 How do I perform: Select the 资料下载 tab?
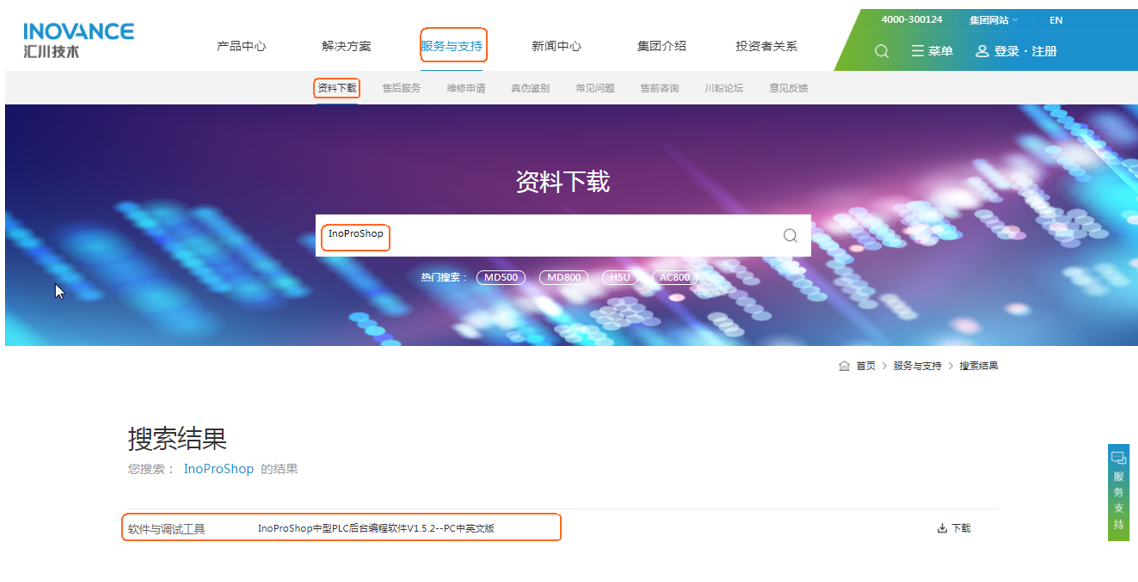(337, 89)
